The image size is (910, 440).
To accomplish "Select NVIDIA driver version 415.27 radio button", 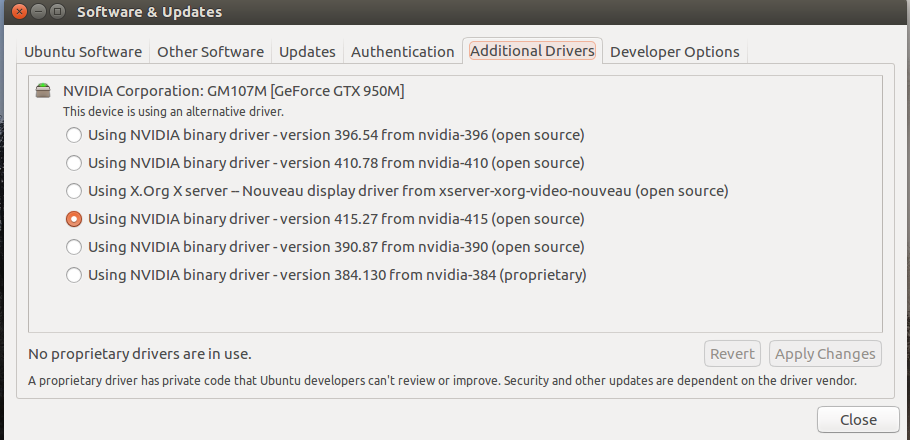I will [x=74, y=219].
